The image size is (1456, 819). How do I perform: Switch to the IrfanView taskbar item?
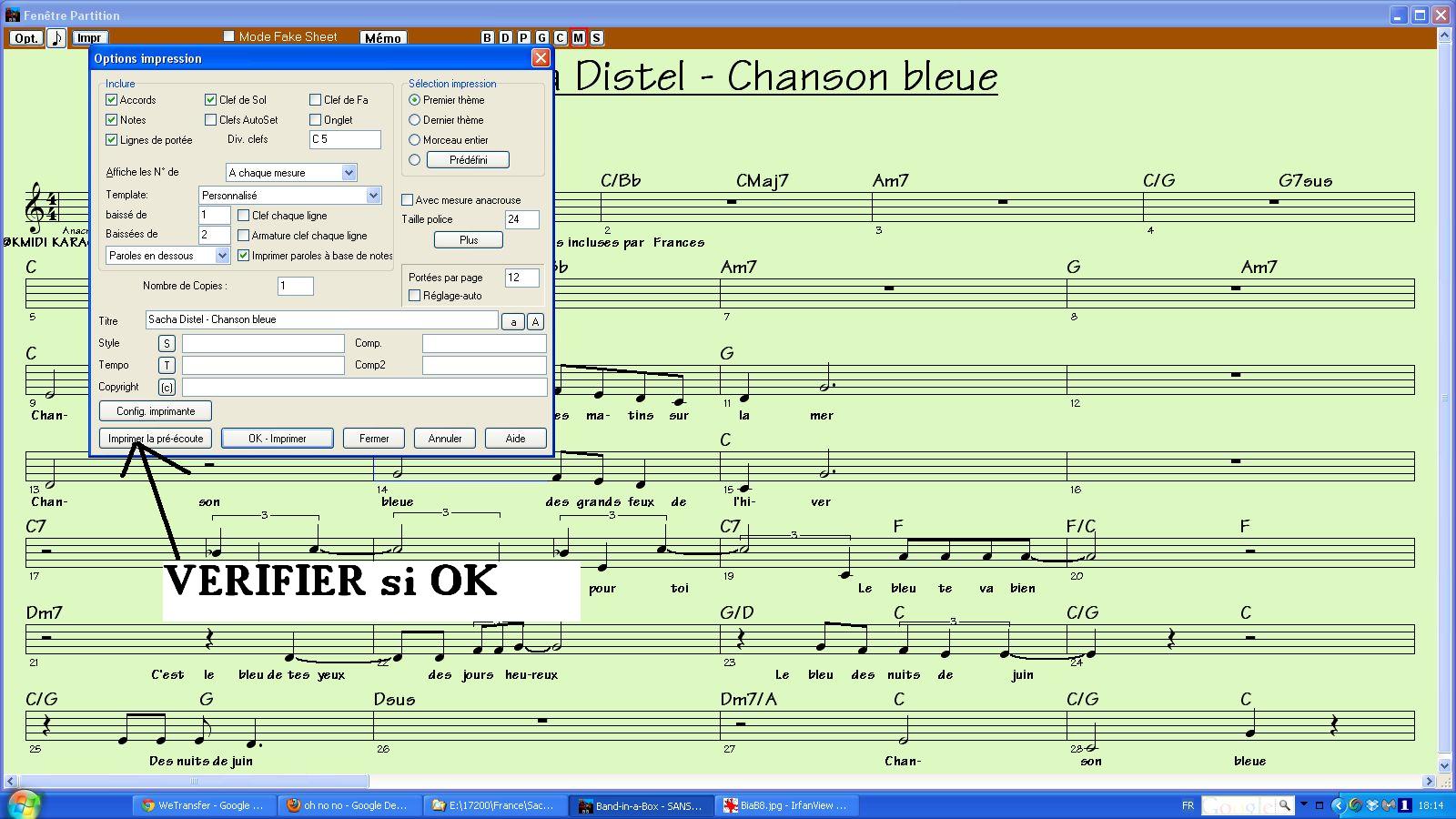click(x=785, y=805)
